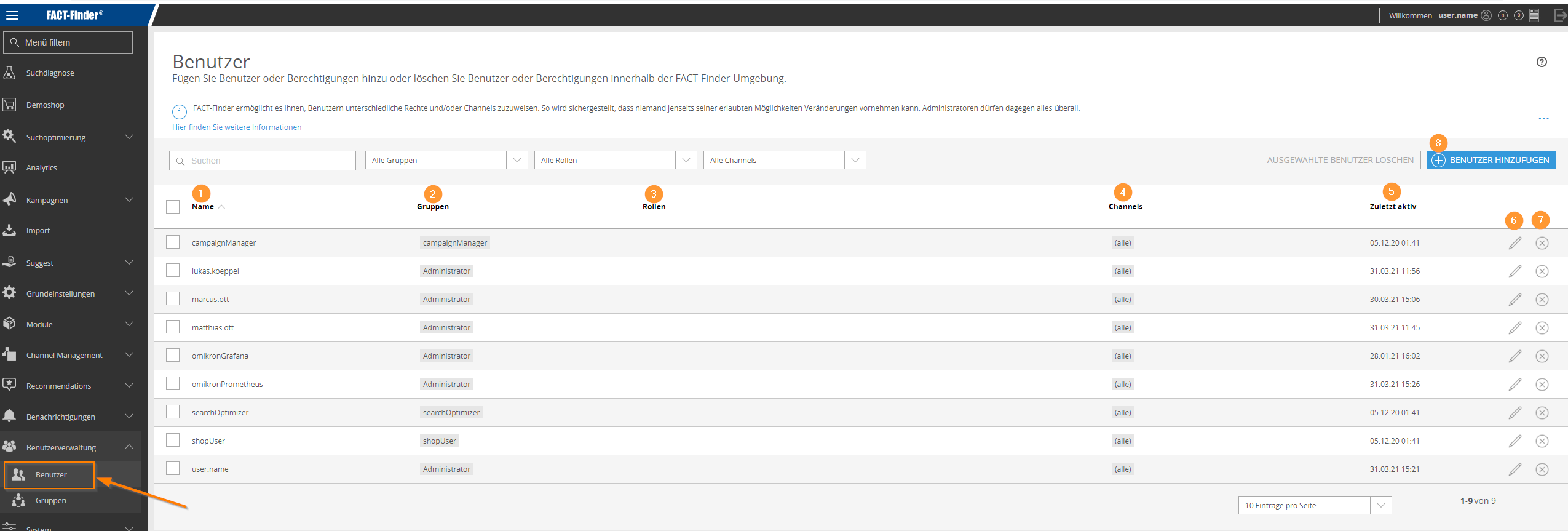Image resolution: width=1568 pixels, height=531 pixels.
Task: Click the user profile avatar icon
Action: coord(1486,15)
